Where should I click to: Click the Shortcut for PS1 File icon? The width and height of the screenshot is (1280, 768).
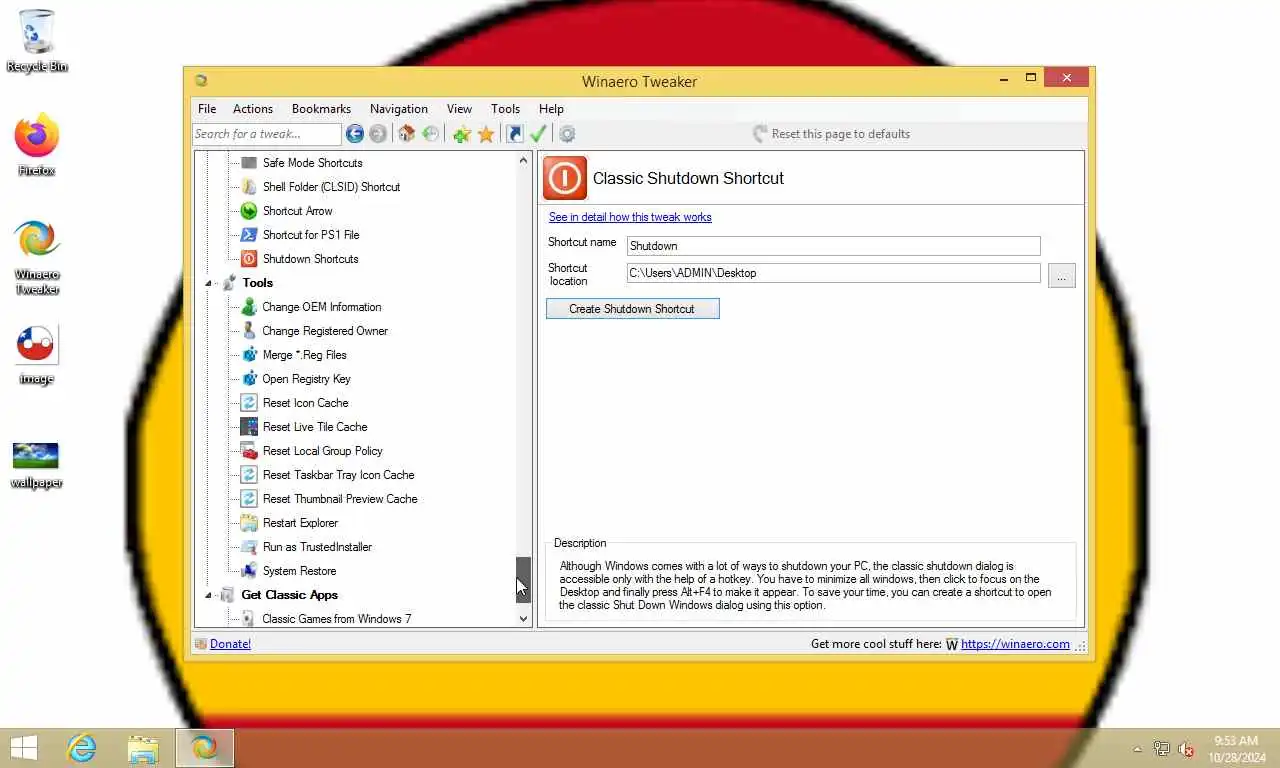249,235
